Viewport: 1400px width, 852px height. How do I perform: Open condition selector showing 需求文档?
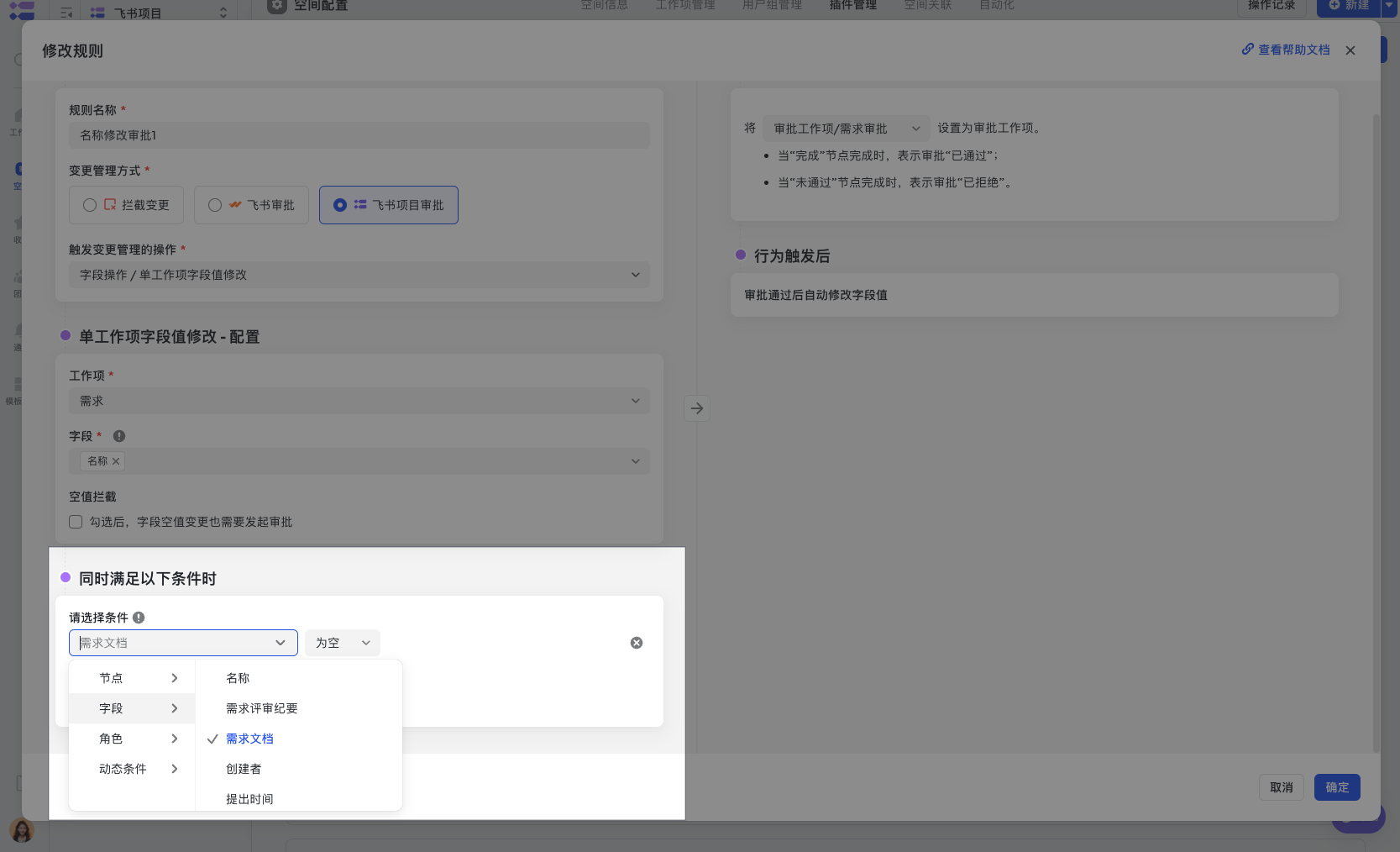coord(183,643)
